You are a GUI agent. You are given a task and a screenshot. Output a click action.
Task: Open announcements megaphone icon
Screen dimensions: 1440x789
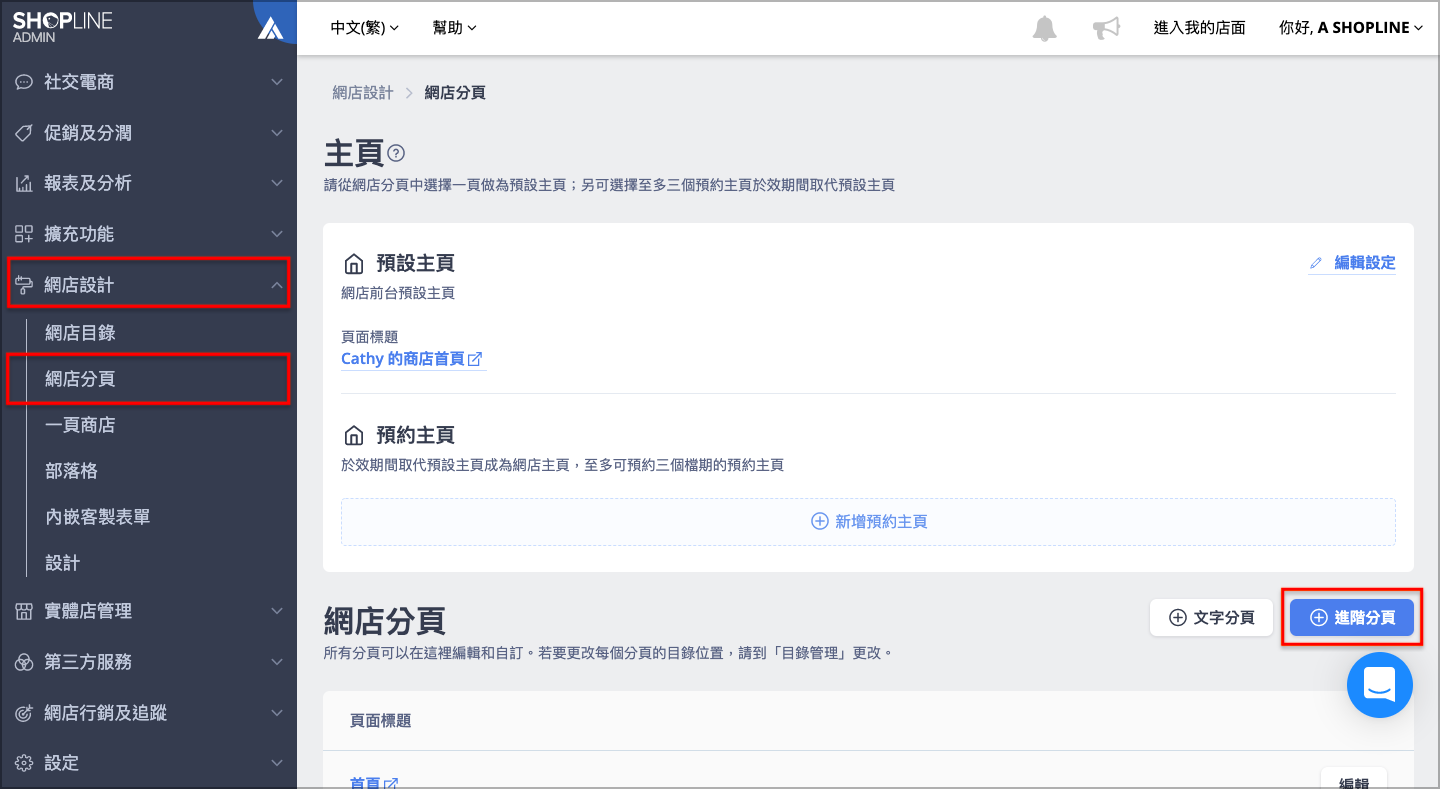[x=1106, y=28]
